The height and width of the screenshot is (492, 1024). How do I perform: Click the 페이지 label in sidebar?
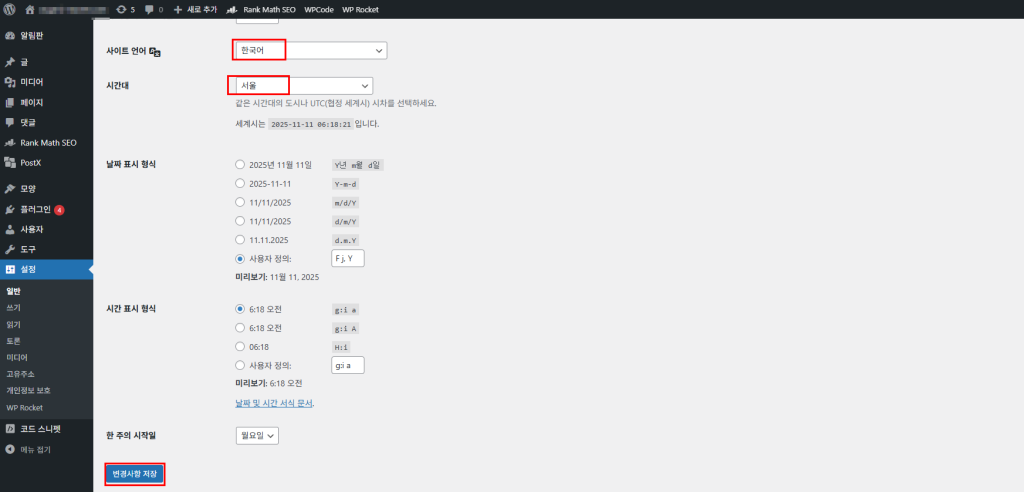coord(31,103)
